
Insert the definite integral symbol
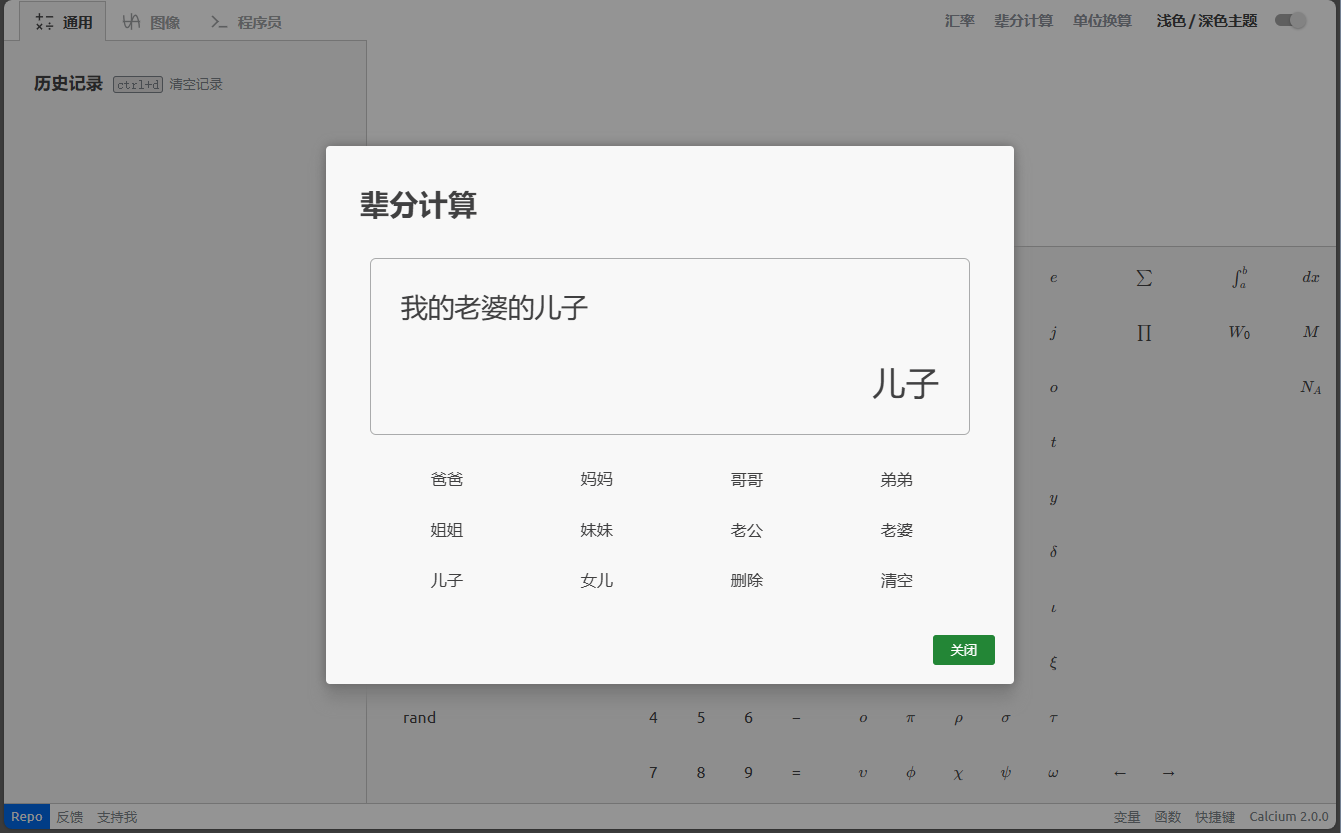[1239, 278]
